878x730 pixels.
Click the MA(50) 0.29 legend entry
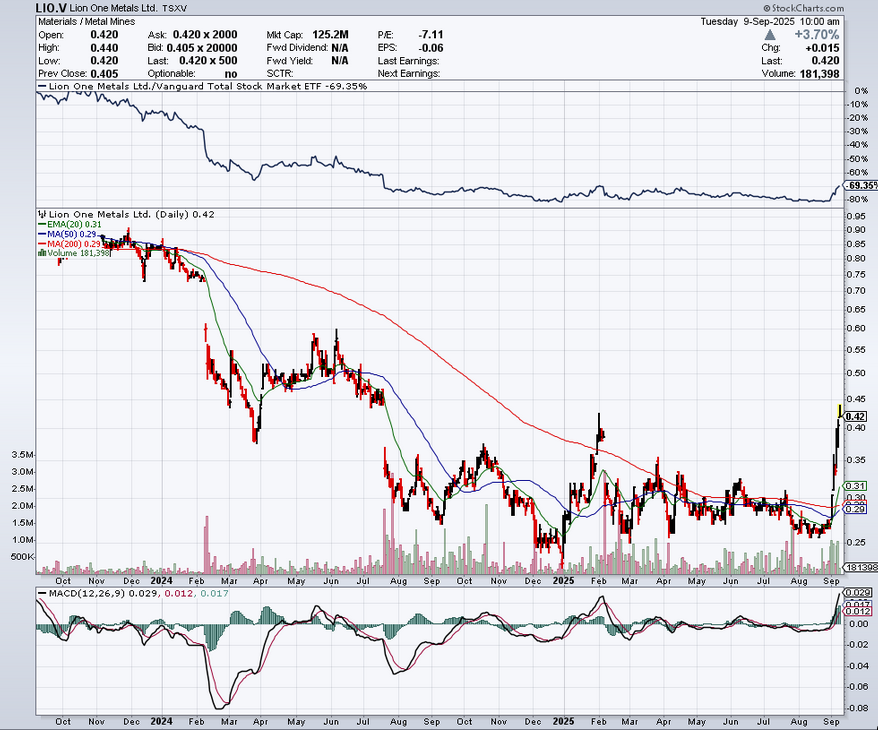67,234
